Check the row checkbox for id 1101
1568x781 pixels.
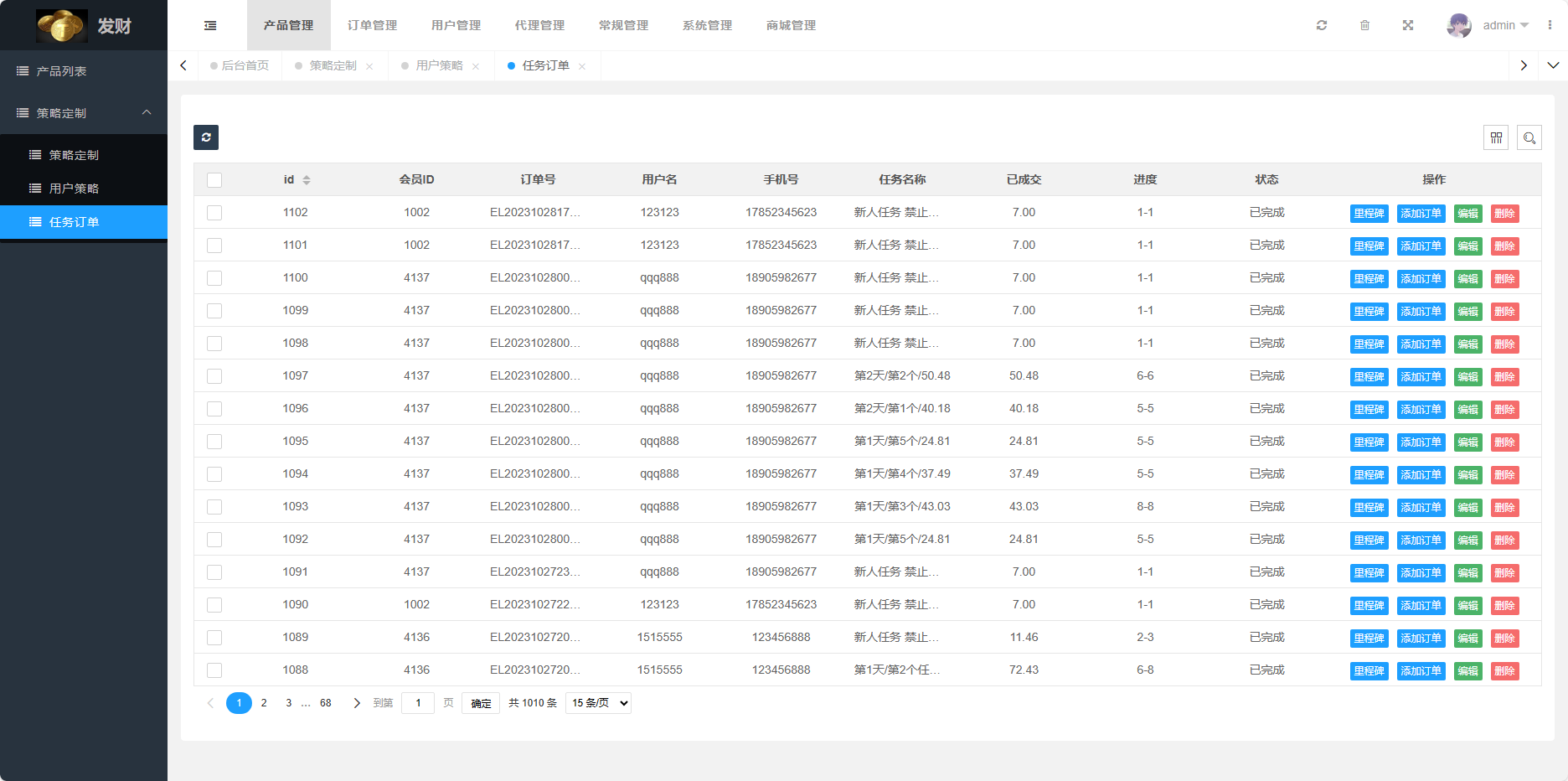pos(214,246)
